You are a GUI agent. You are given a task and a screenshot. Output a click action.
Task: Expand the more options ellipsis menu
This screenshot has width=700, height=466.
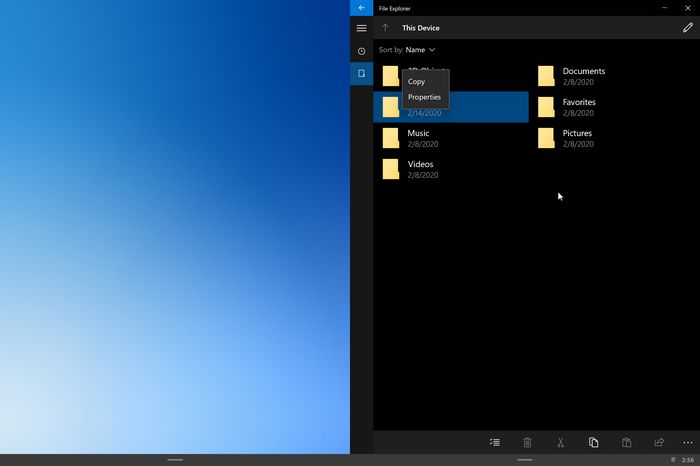(687, 442)
